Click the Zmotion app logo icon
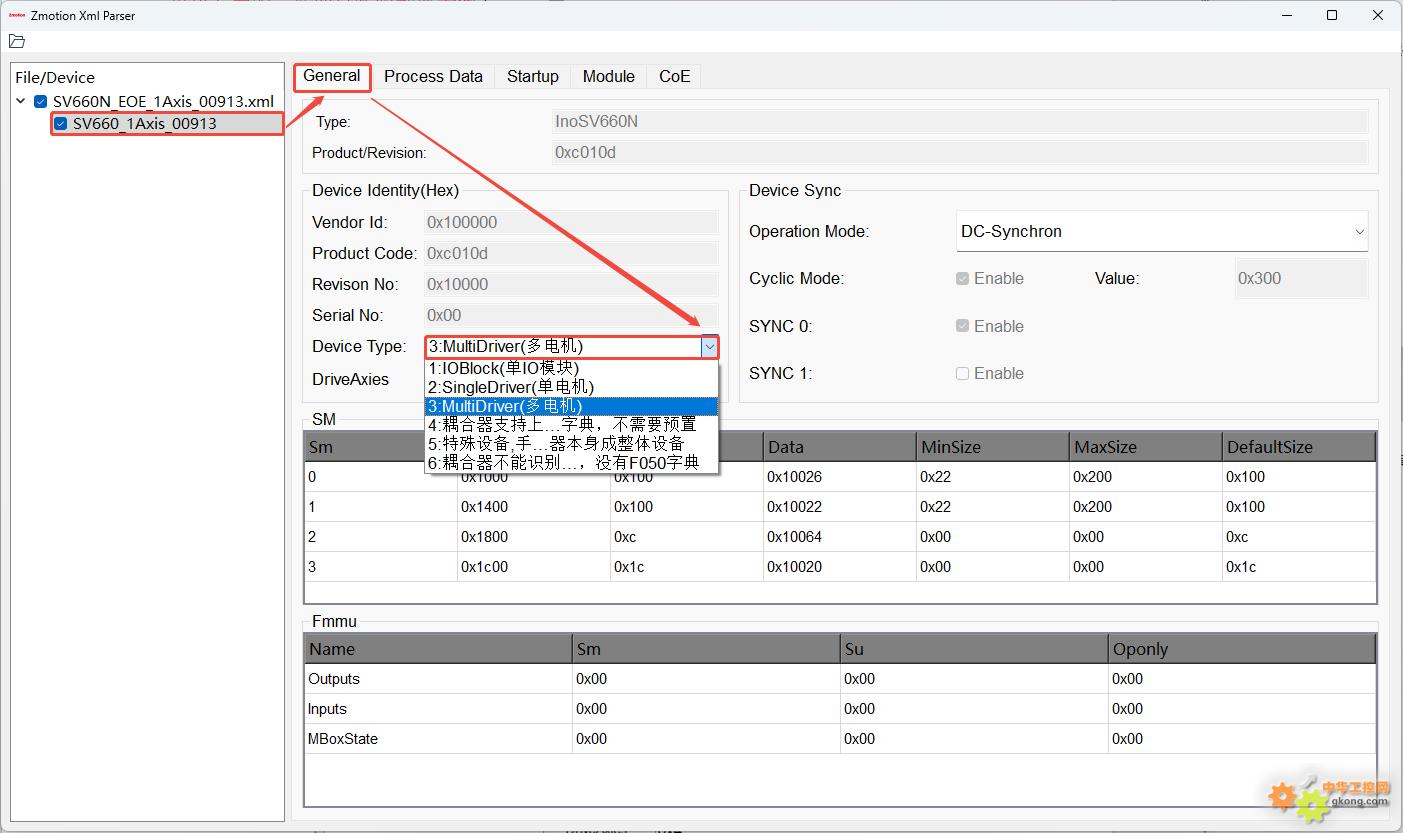 pyautogui.click(x=16, y=15)
